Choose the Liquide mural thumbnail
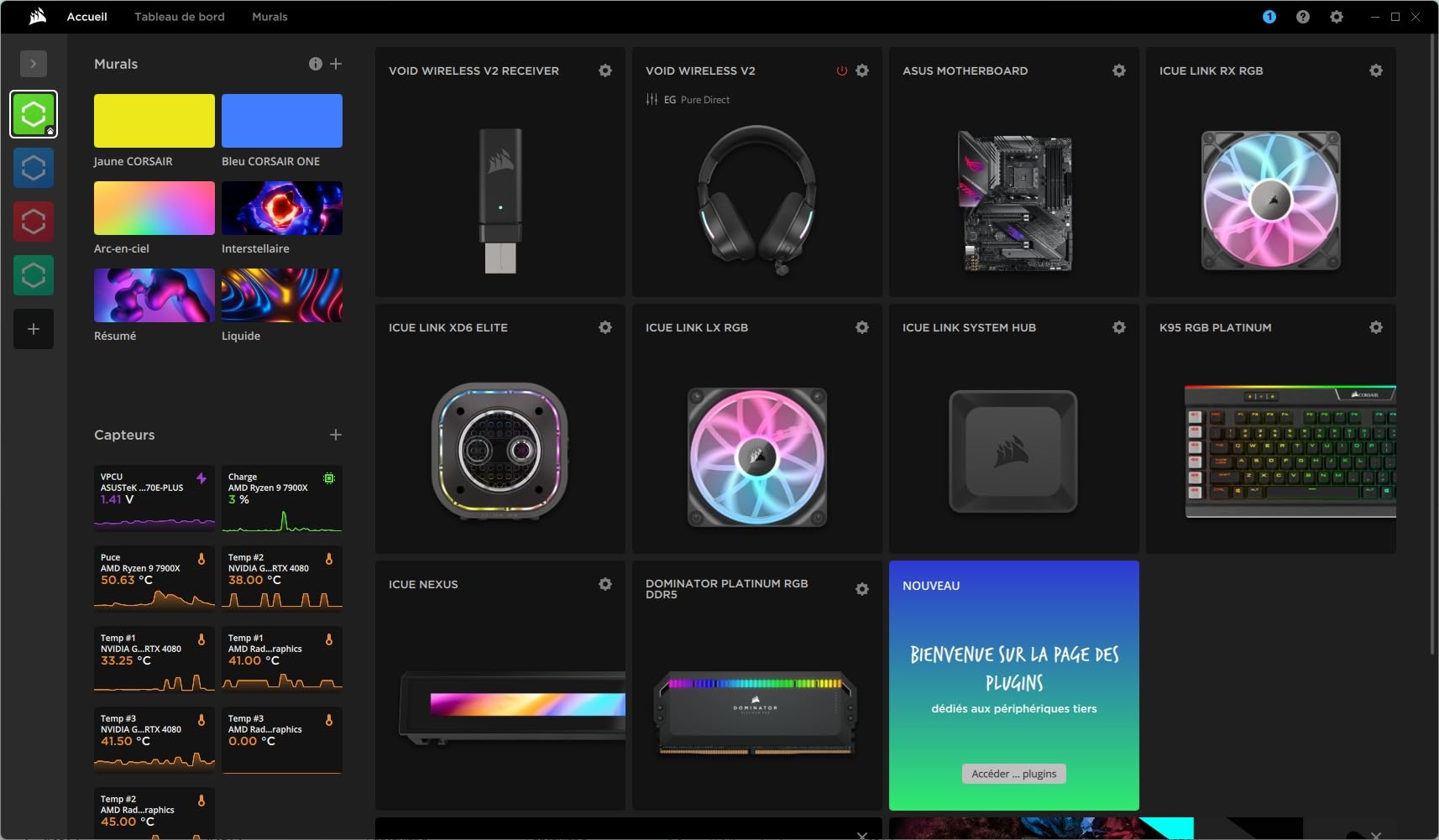1439x840 pixels. coord(282,295)
